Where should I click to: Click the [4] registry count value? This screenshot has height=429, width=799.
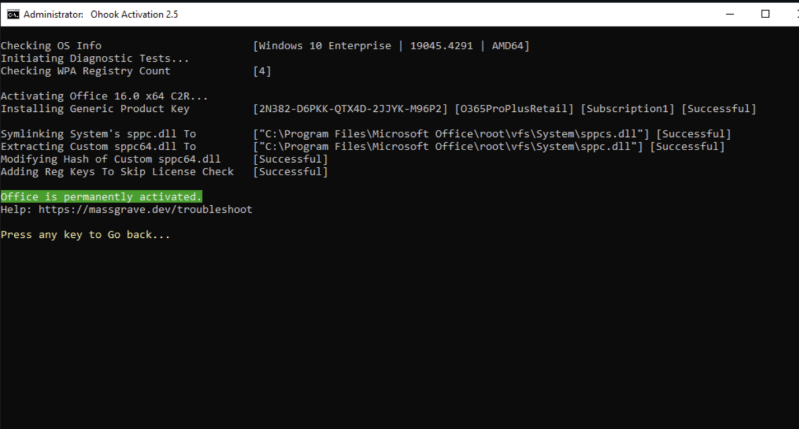pyautogui.click(x=262, y=71)
